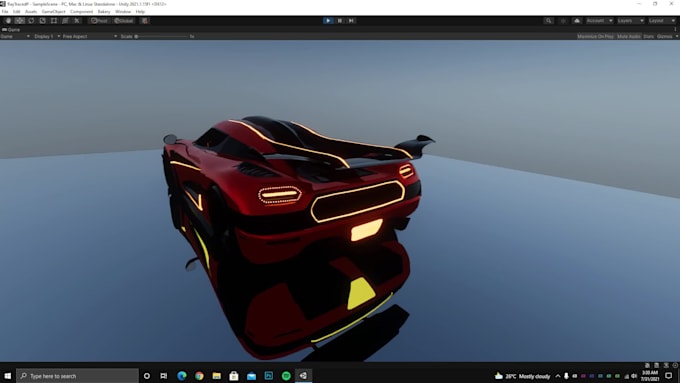The width and height of the screenshot is (680, 383).
Task: Step forward one frame
Action: click(x=351, y=20)
